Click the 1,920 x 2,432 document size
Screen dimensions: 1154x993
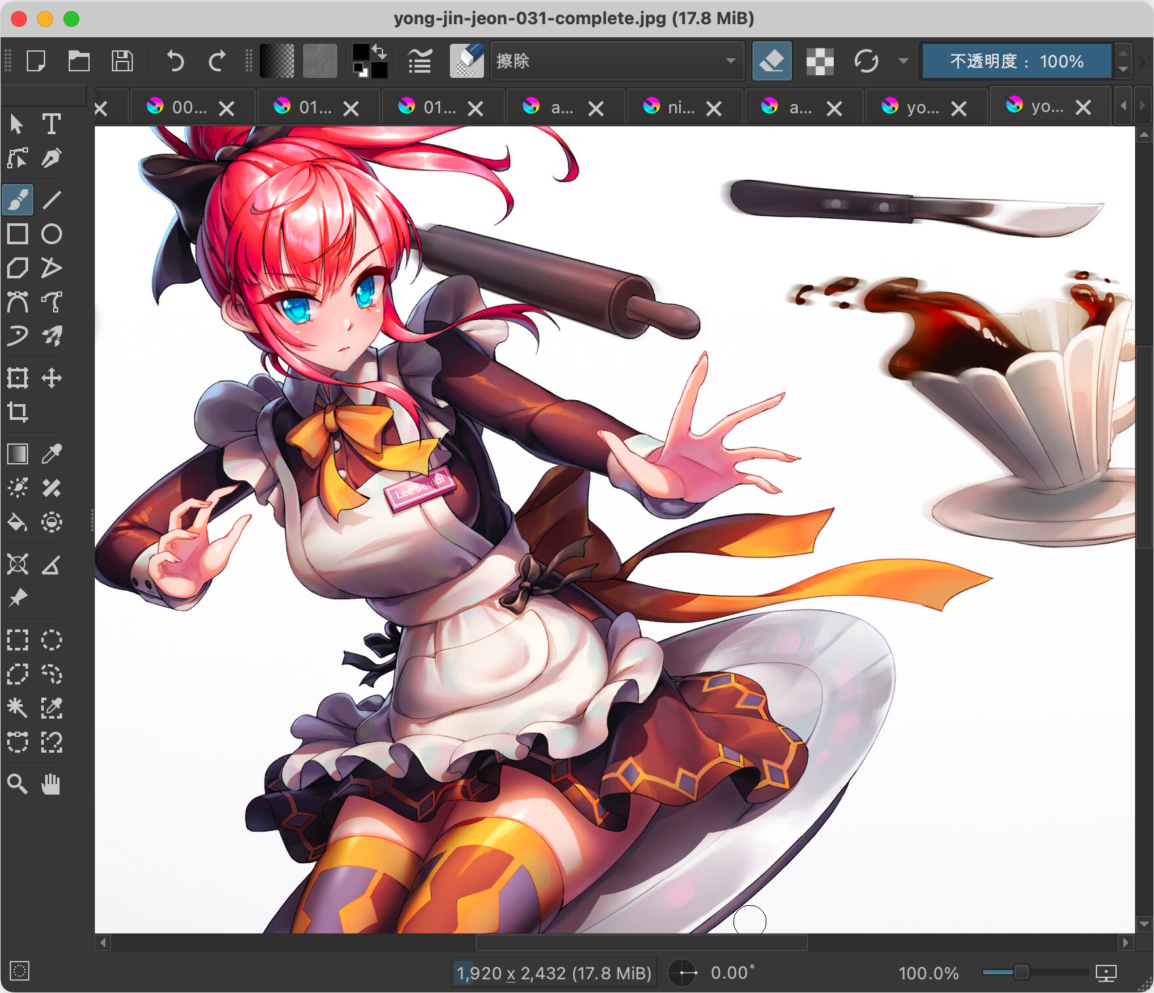pyautogui.click(x=553, y=973)
